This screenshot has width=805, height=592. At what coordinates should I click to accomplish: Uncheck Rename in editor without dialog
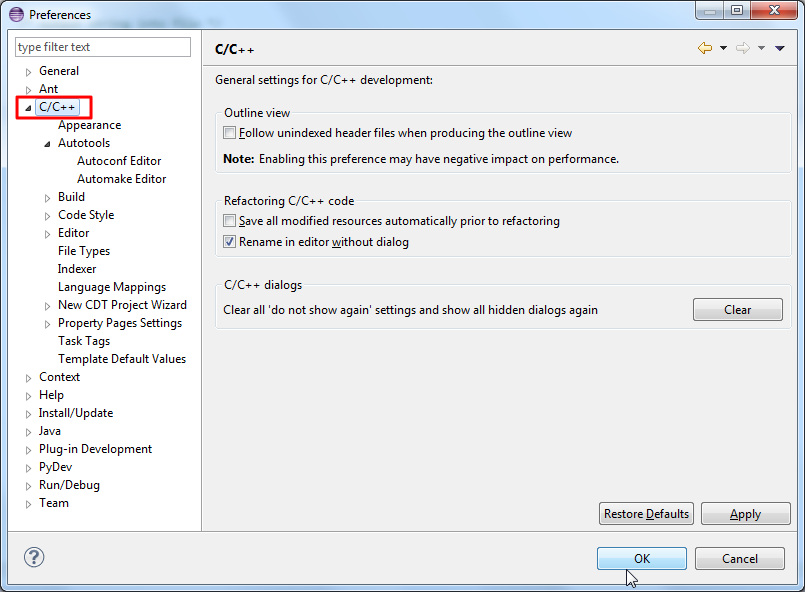coord(230,242)
